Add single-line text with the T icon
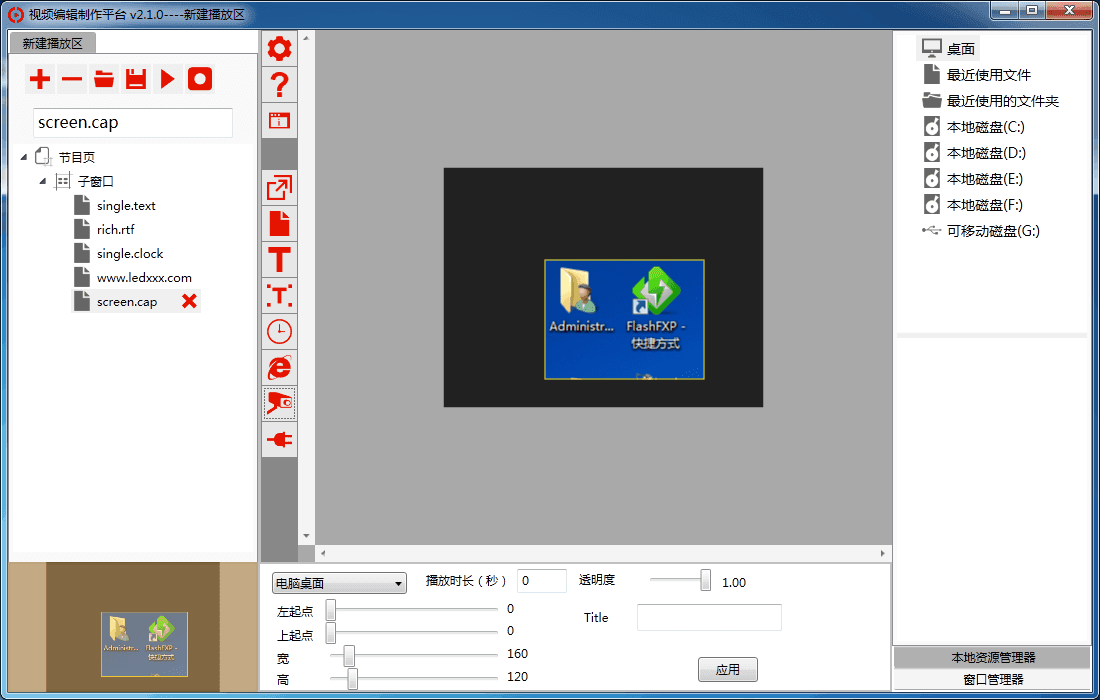This screenshot has width=1100, height=700. [x=279, y=260]
